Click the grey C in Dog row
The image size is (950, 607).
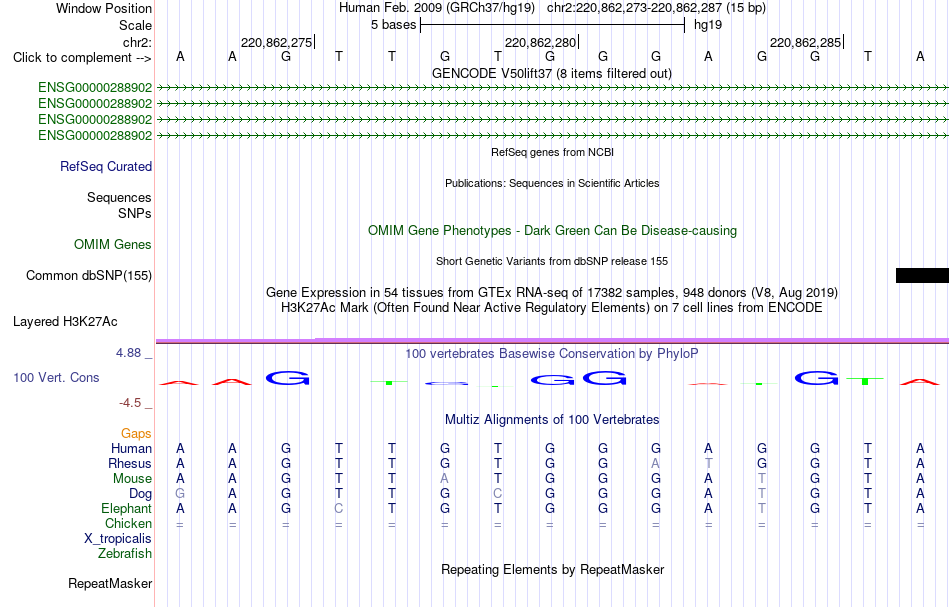(x=497, y=494)
